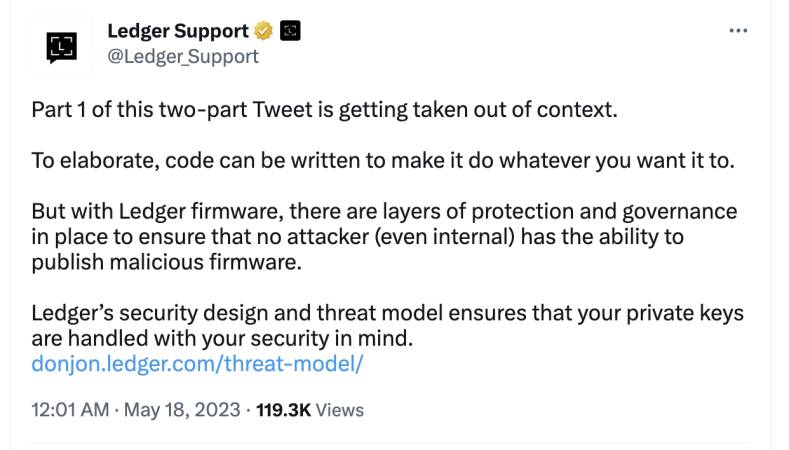The image size is (789, 450).
Task: Click the blank area right of the 119.3K Views count
Action: 554,410
